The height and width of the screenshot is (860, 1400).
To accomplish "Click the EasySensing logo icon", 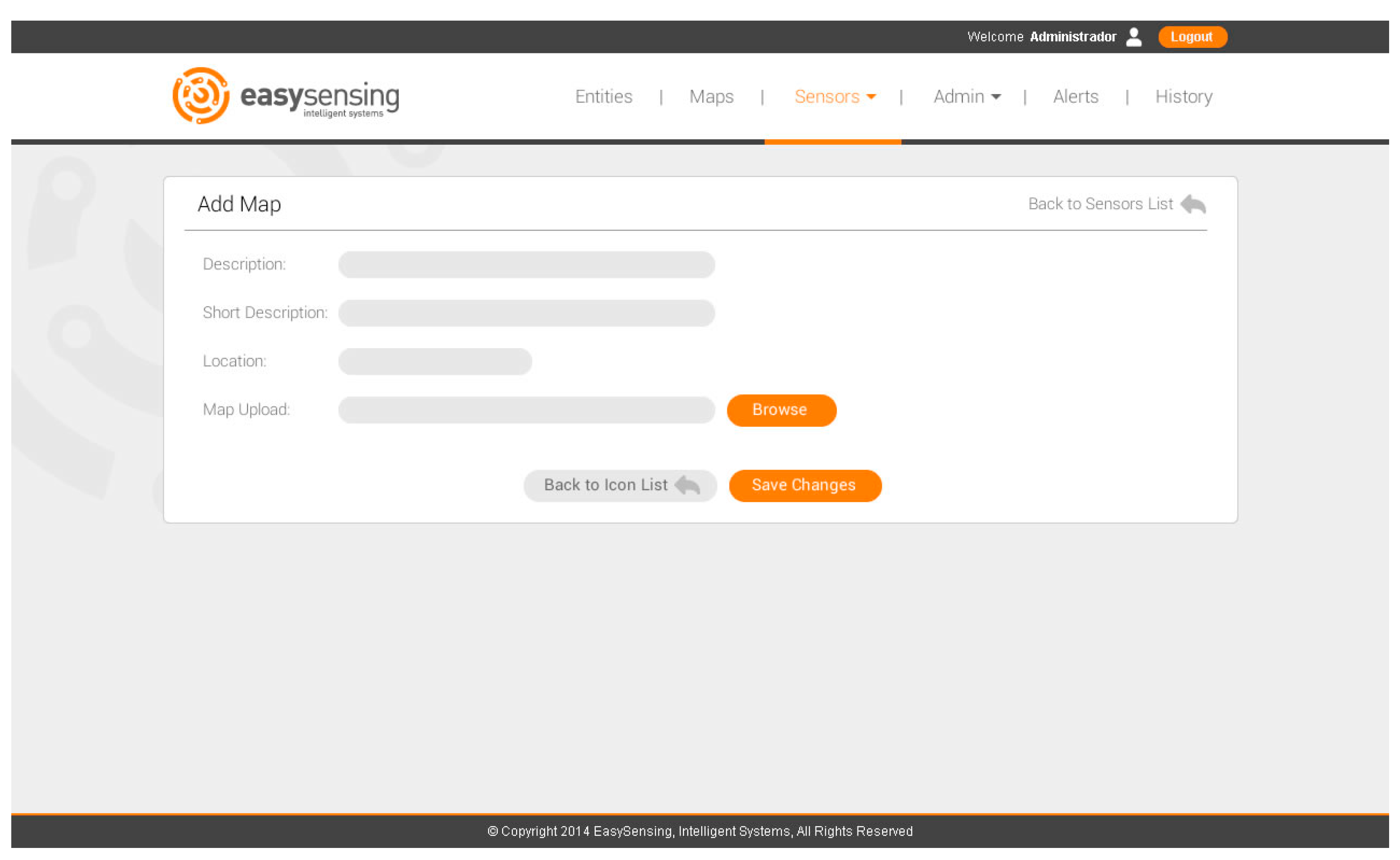I will pos(201,96).
